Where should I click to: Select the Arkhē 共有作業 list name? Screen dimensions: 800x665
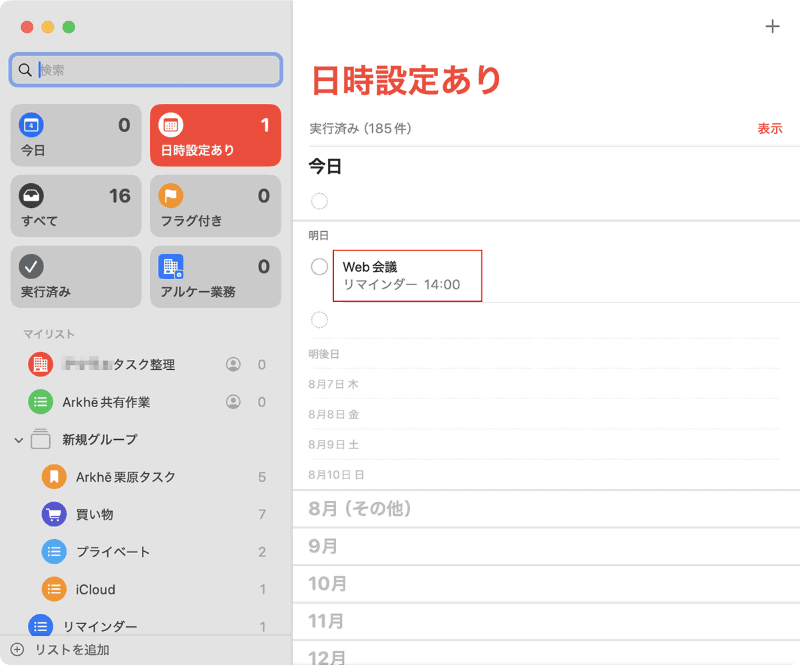[106, 402]
